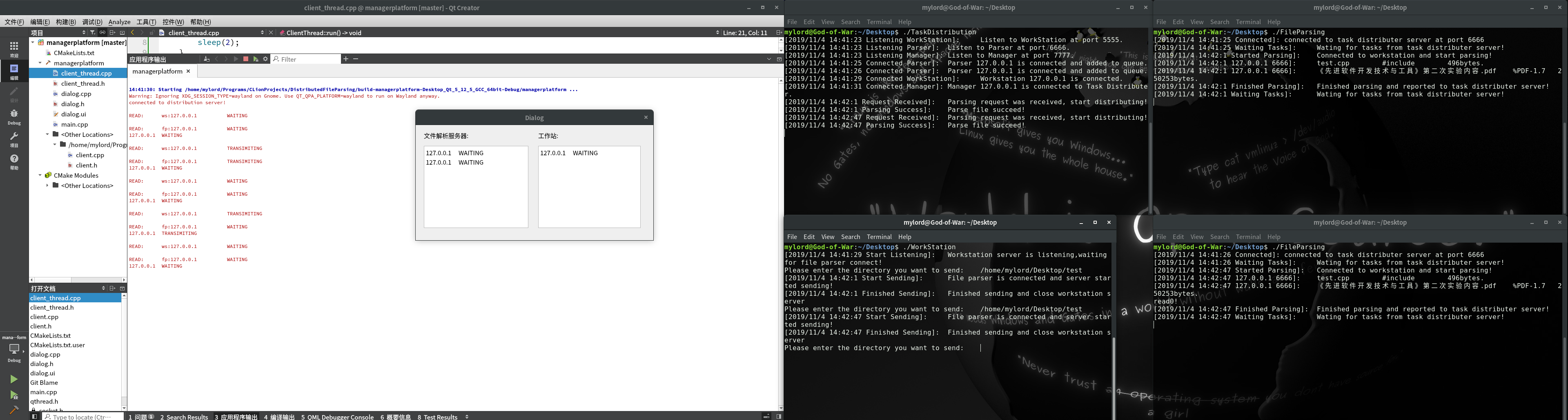Toggle right sidebar in status bar

pyautogui.click(x=779, y=416)
